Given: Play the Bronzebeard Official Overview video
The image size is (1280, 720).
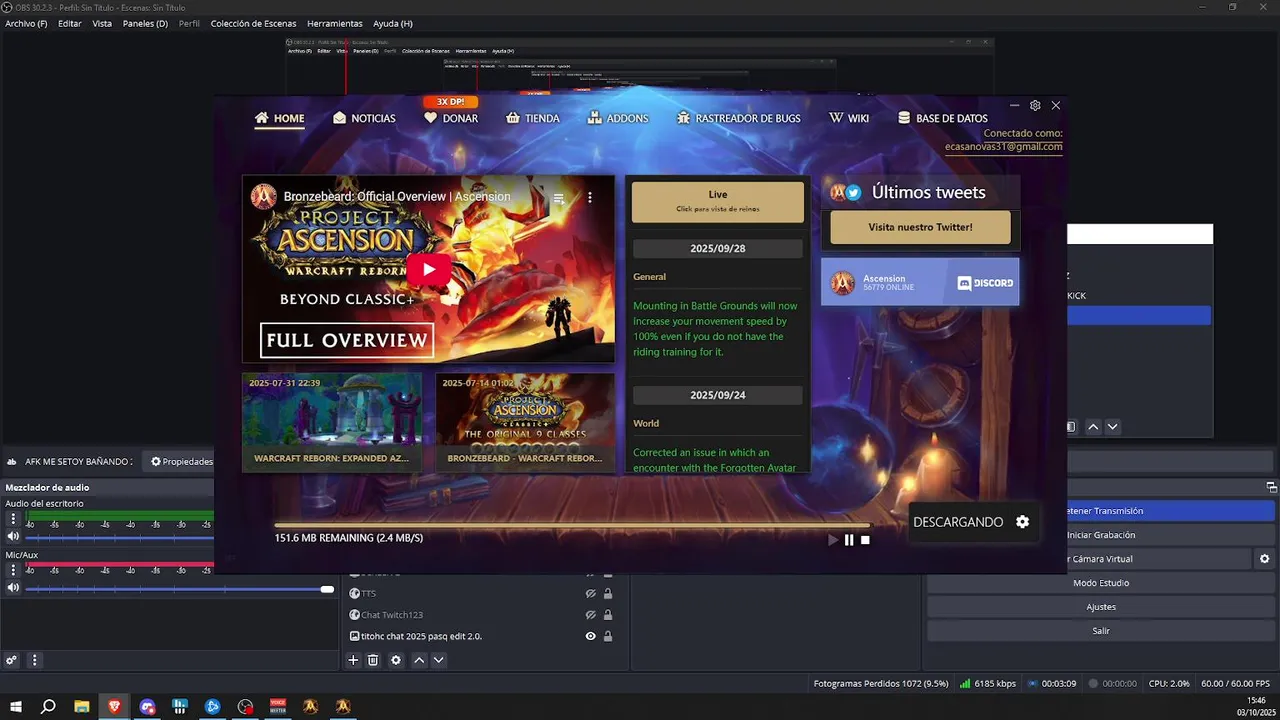Looking at the screenshot, I should (429, 269).
